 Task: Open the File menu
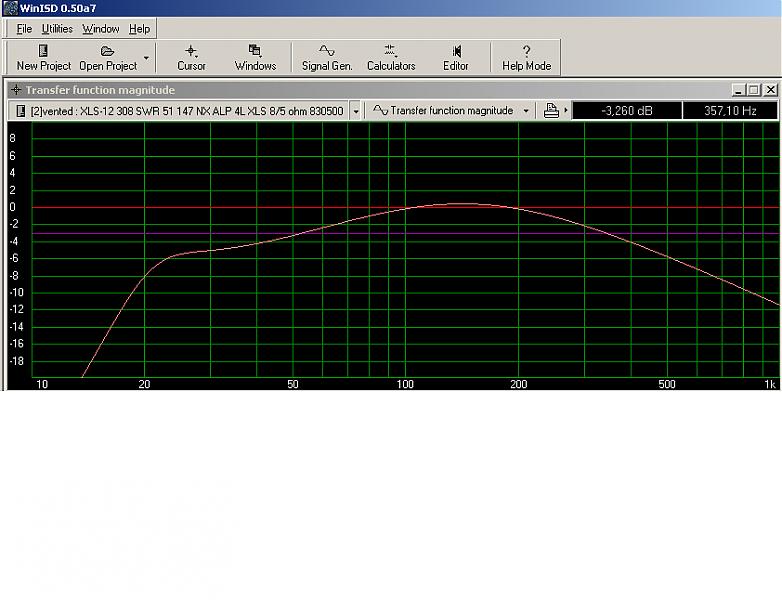24,29
